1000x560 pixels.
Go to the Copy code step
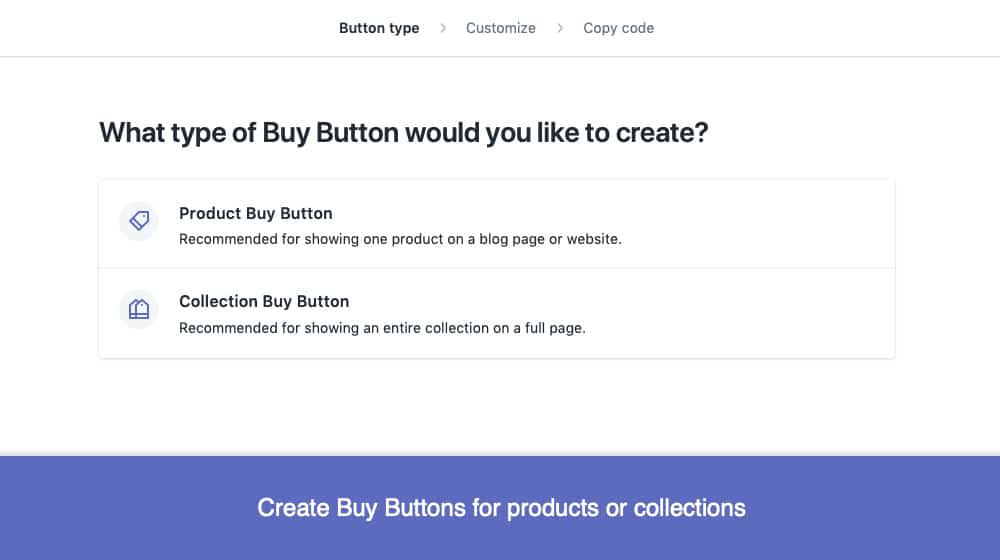(x=619, y=28)
